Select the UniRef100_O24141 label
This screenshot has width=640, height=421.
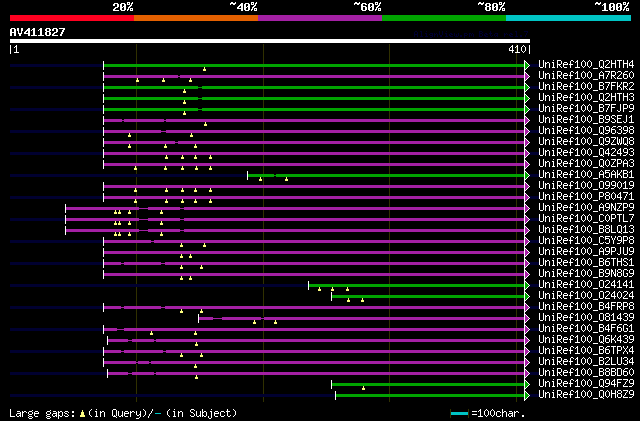tap(586, 285)
